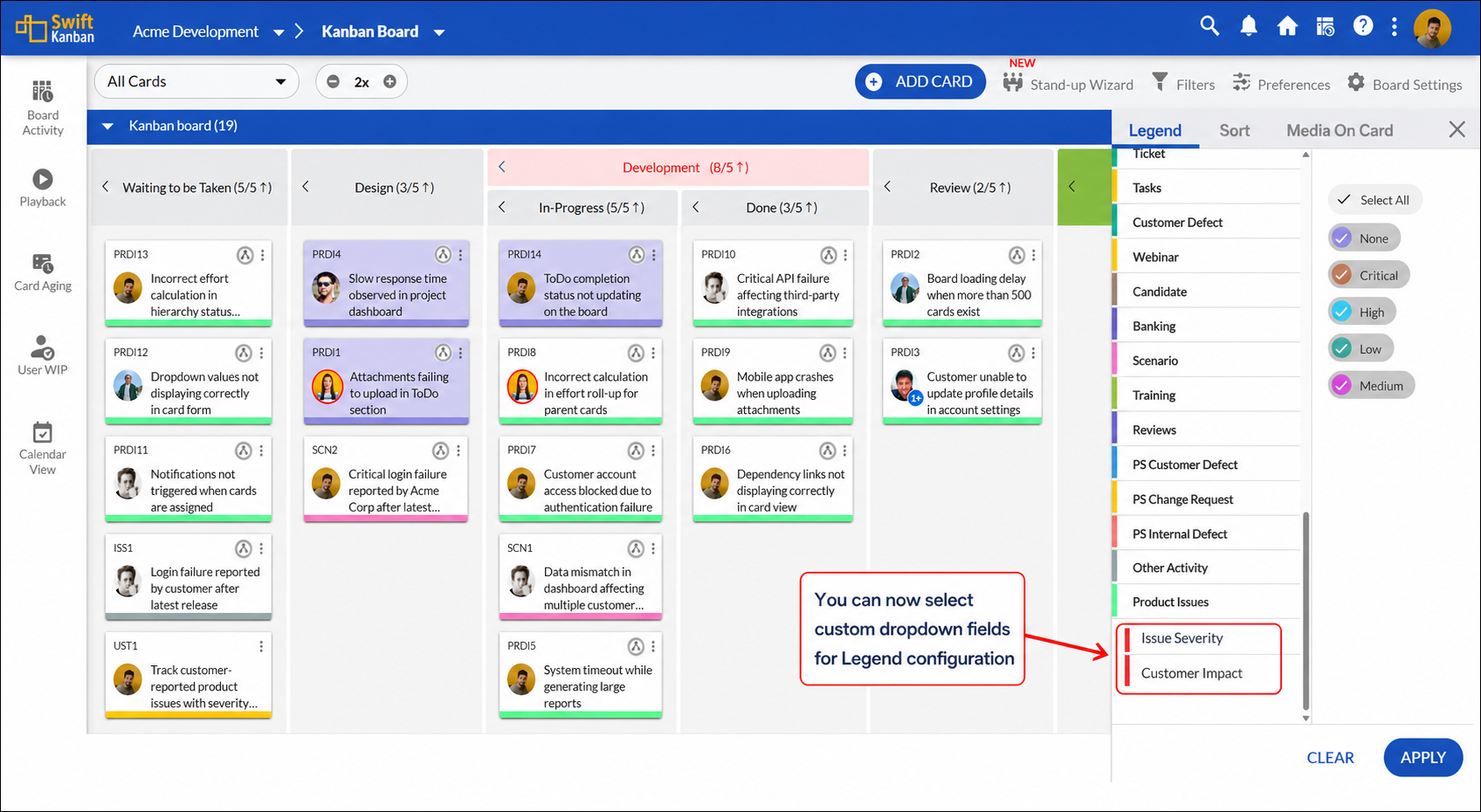Click the APPLY button
This screenshot has width=1481, height=812.
[x=1422, y=758]
